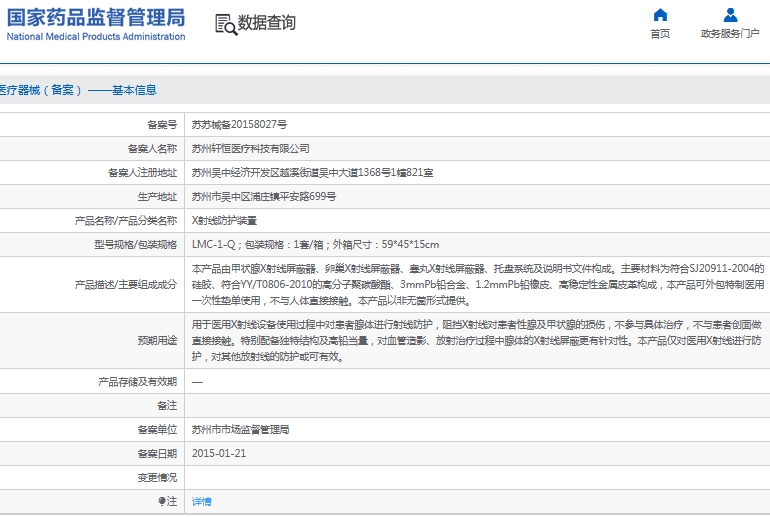Click the 首页 home icon
The width and height of the screenshot is (770, 517).
(x=660, y=15)
